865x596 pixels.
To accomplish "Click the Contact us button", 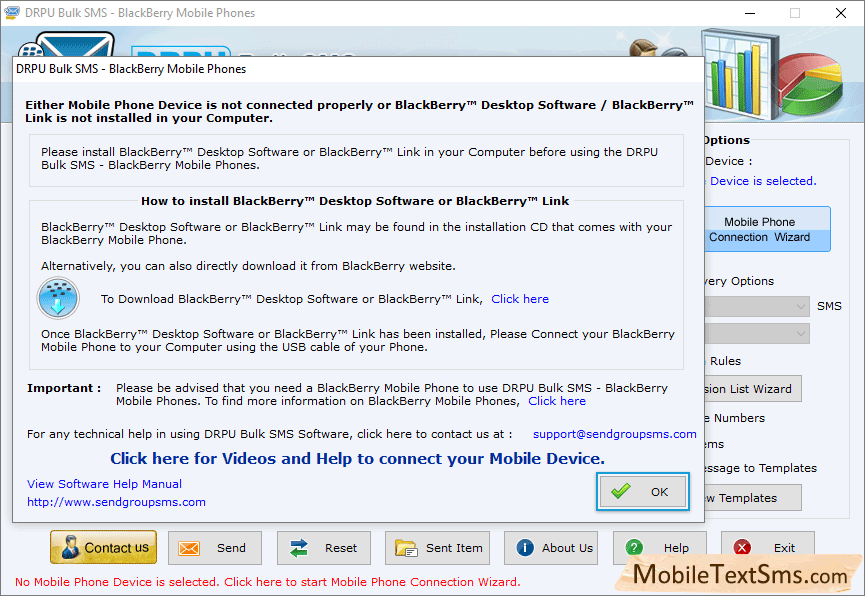I will tap(104, 547).
